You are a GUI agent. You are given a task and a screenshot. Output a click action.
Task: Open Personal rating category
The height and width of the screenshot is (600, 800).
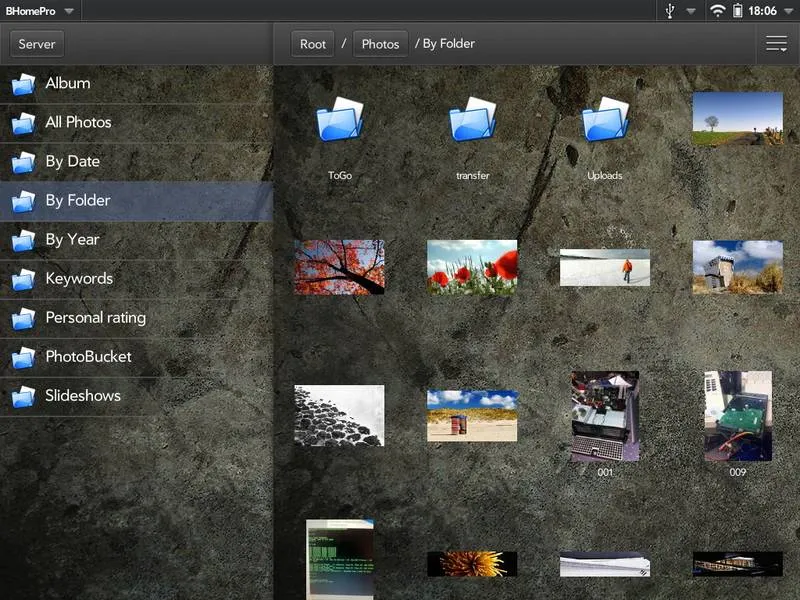(x=95, y=317)
